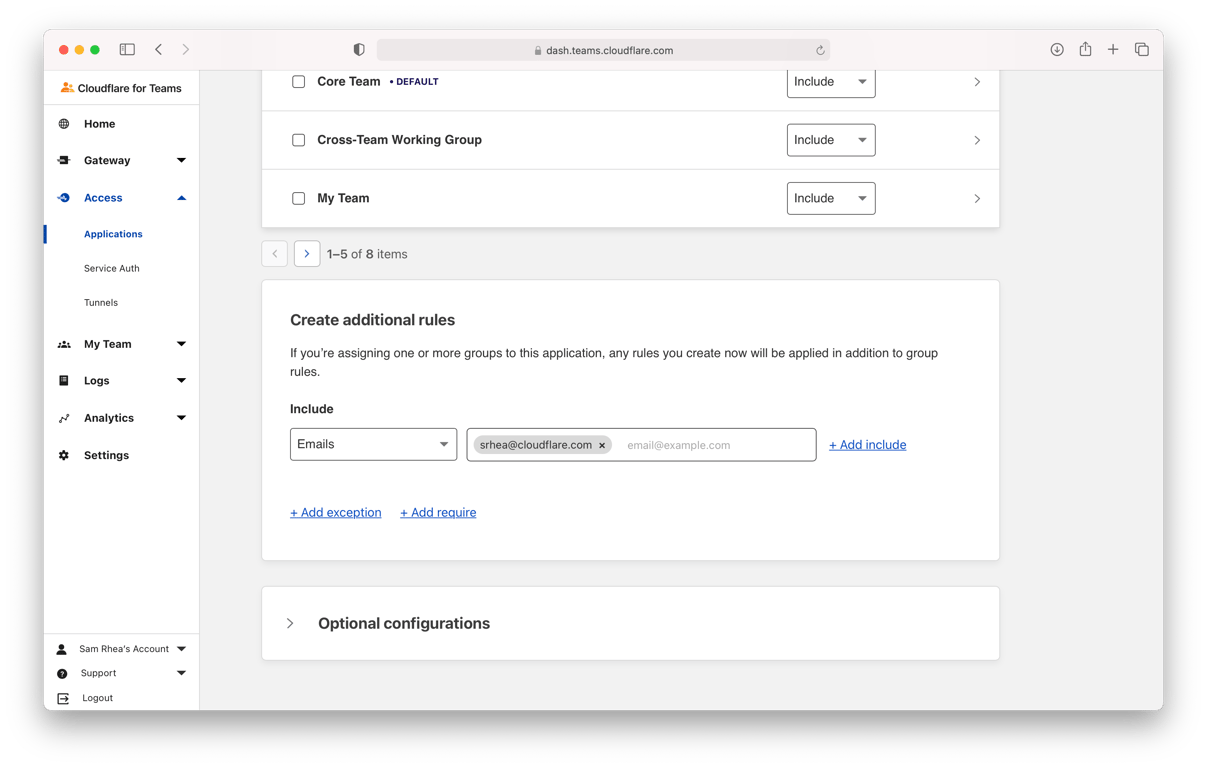The width and height of the screenshot is (1207, 768).
Task: Click the Access sidebar icon
Action: [64, 198]
